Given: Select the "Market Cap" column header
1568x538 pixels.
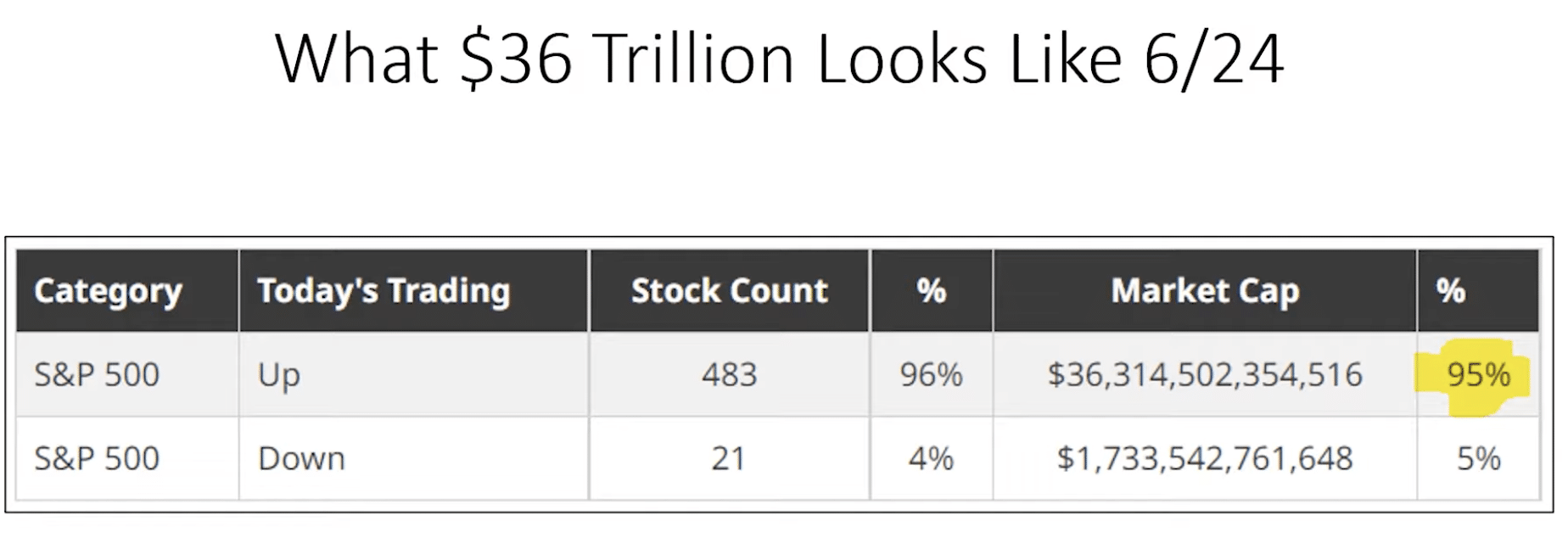Looking at the screenshot, I should point(1205,291).
